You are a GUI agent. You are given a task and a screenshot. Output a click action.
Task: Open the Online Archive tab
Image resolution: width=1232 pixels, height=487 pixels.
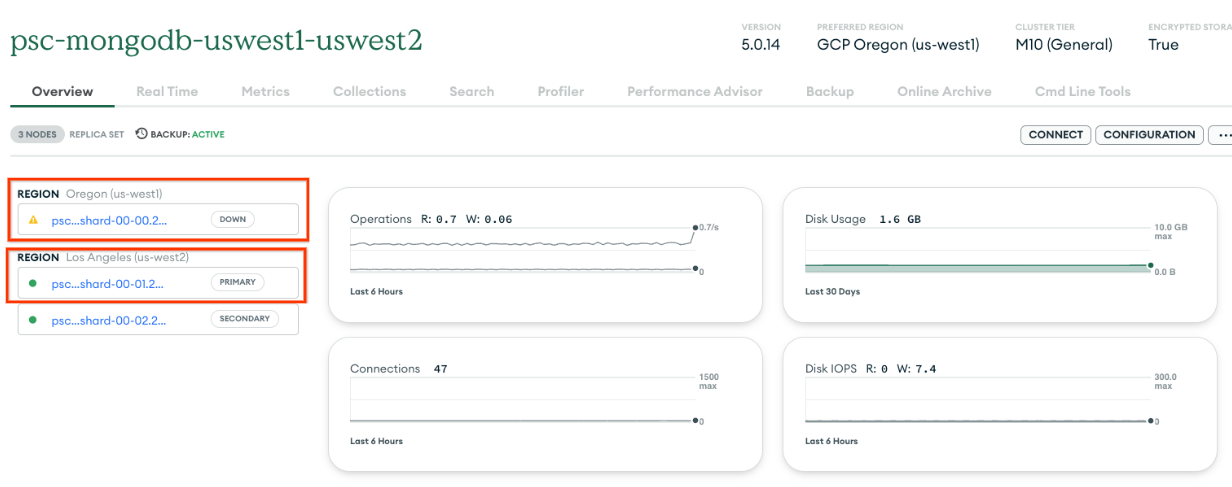(944, 91)
